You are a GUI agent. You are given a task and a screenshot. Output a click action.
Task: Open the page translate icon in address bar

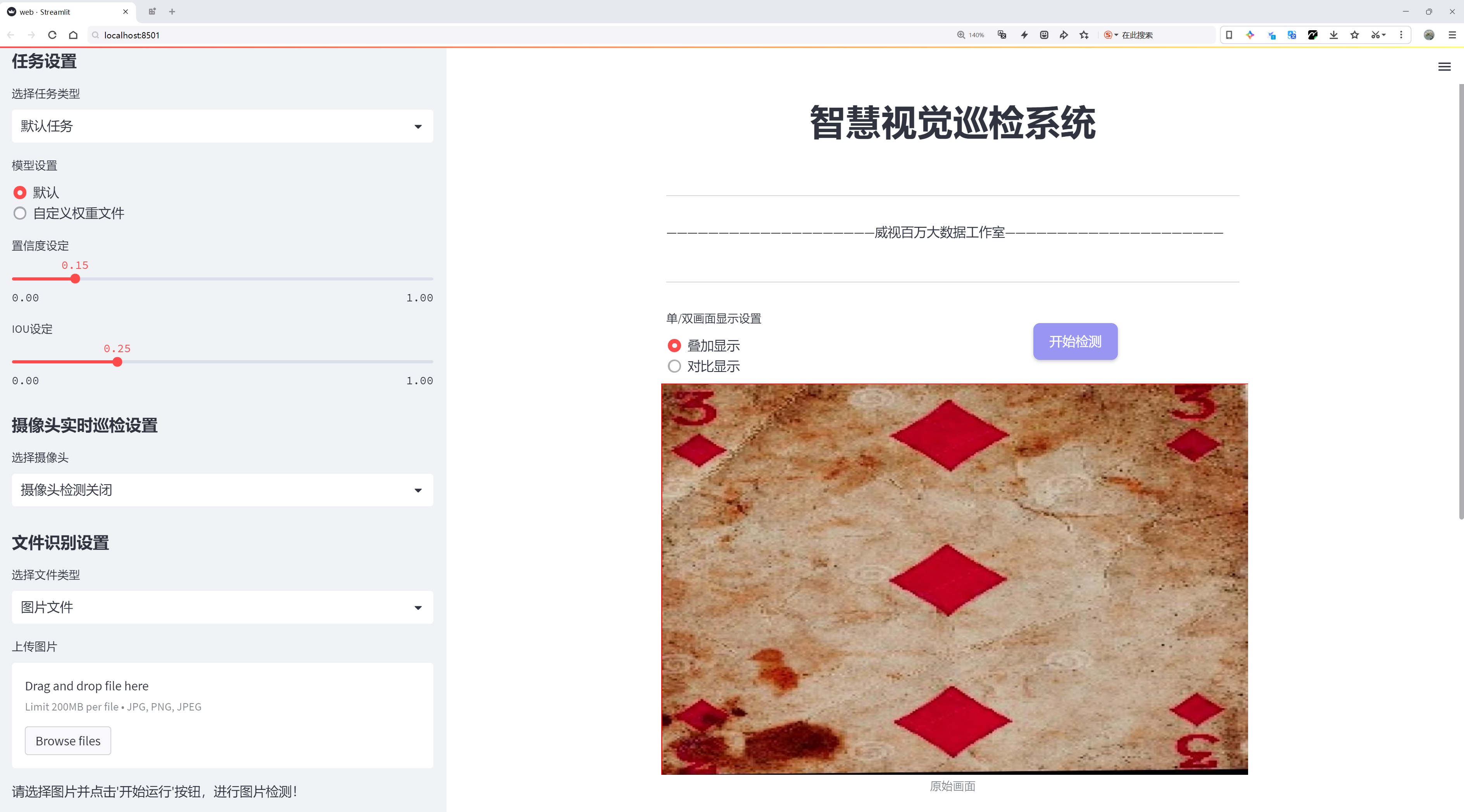click(1002, 35)
